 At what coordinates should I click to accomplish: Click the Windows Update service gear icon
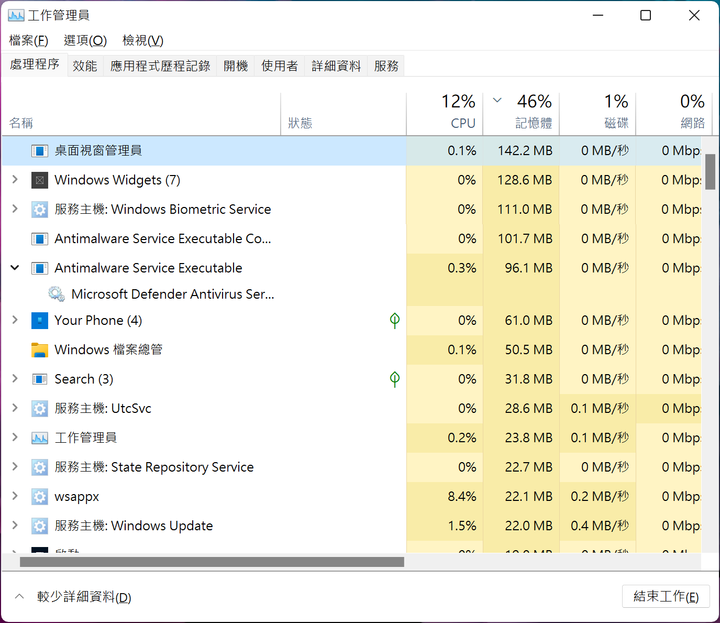tap(39, 526)
